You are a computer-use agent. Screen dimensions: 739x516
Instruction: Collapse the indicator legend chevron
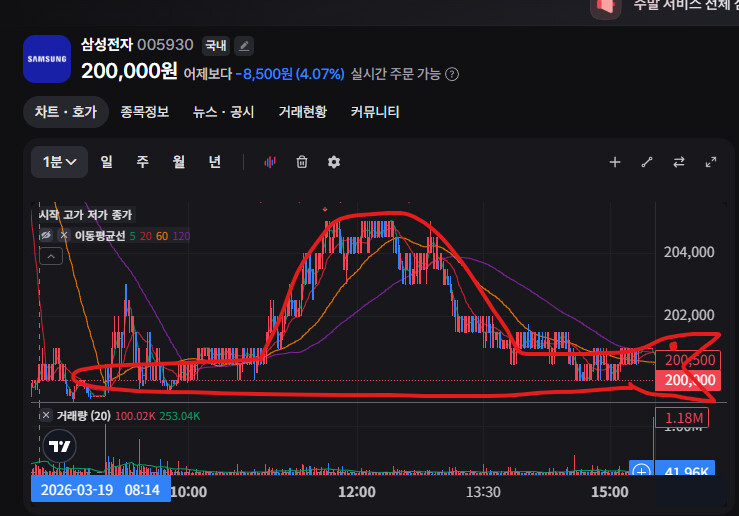click(51, 256)
